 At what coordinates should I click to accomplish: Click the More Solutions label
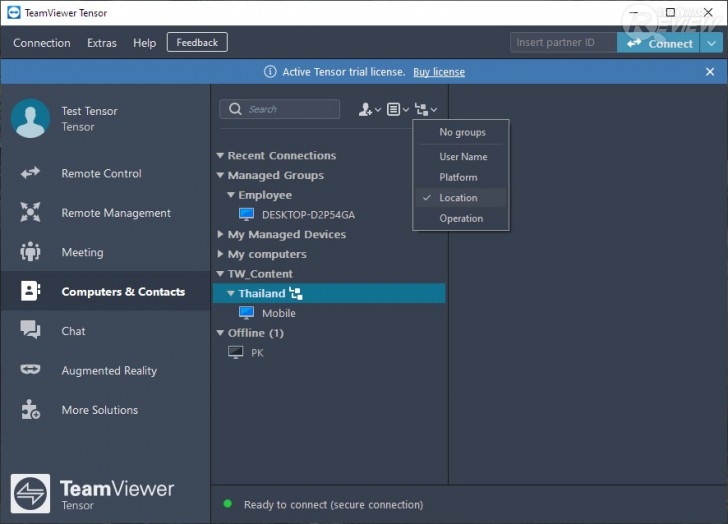click(x=100, y=410)
